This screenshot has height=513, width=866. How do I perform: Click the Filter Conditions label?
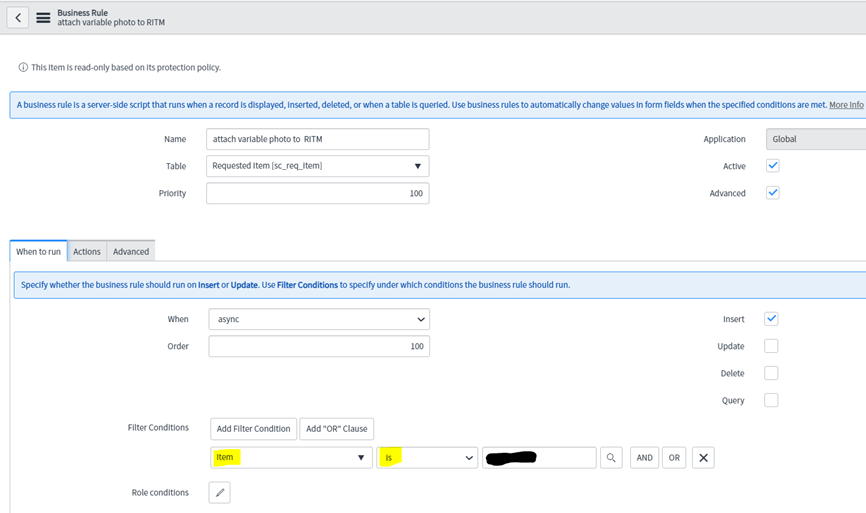tap(158, 427)
